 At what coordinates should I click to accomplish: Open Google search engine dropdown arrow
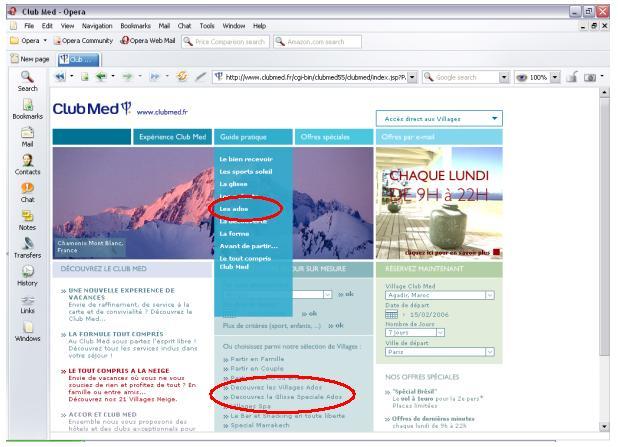[504, 77]
